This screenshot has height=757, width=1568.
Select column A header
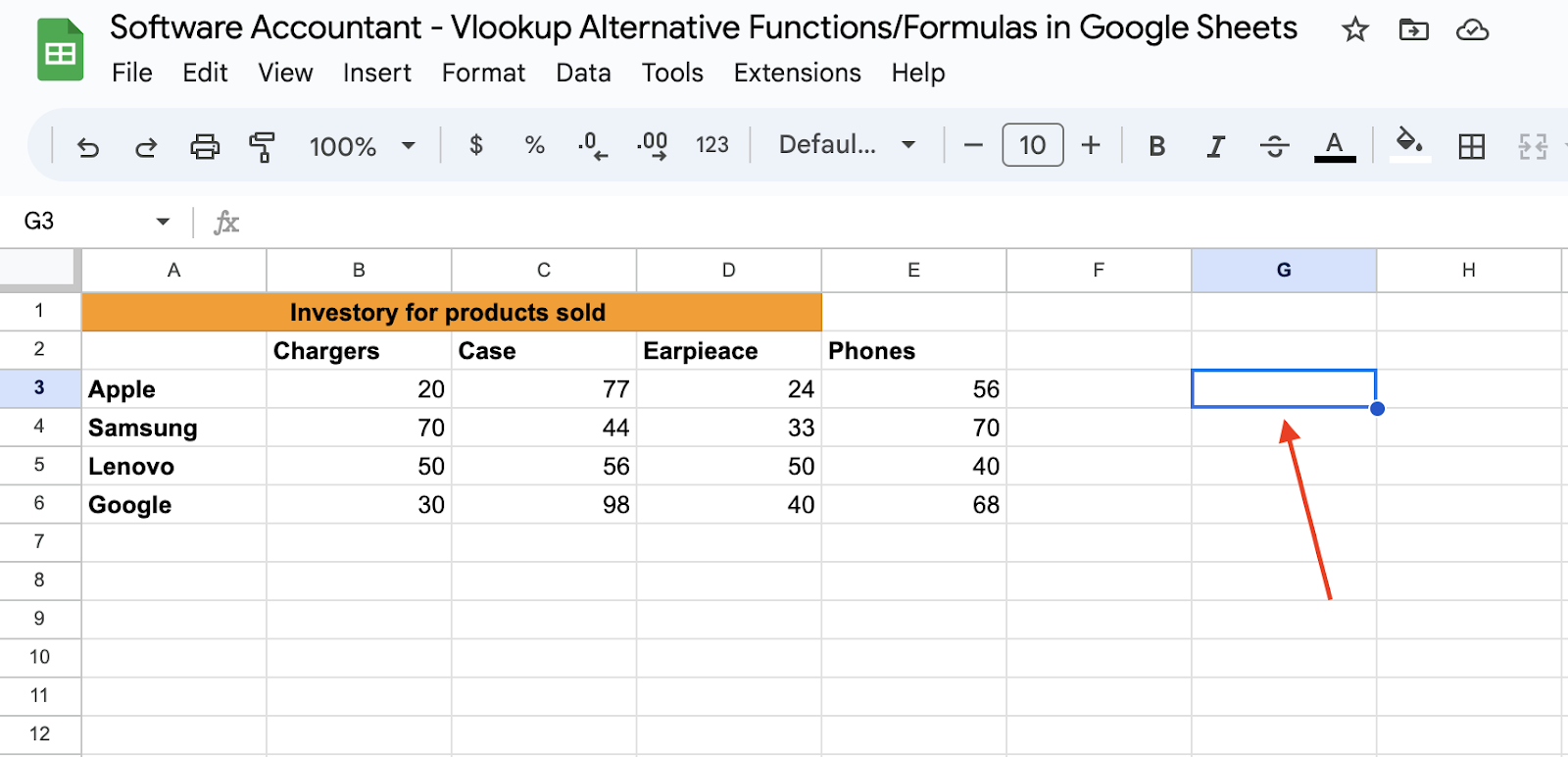click(x=173, y=271)
